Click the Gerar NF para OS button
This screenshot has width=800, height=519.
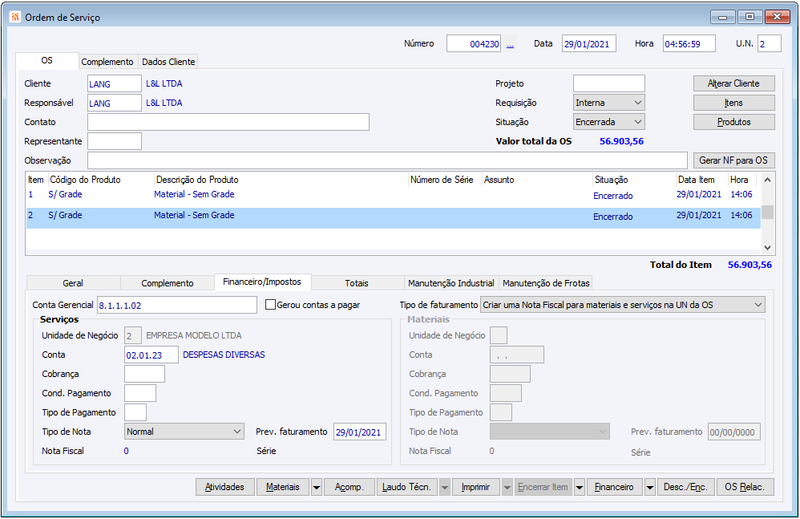click(x=734, y=160)
